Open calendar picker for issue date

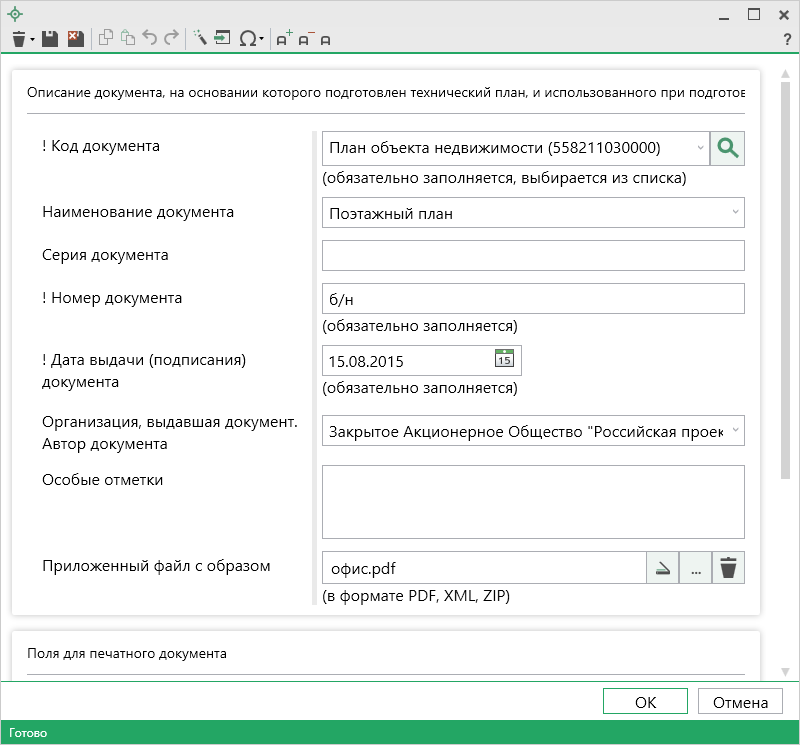pyautogui.click(x=505, y=360)
